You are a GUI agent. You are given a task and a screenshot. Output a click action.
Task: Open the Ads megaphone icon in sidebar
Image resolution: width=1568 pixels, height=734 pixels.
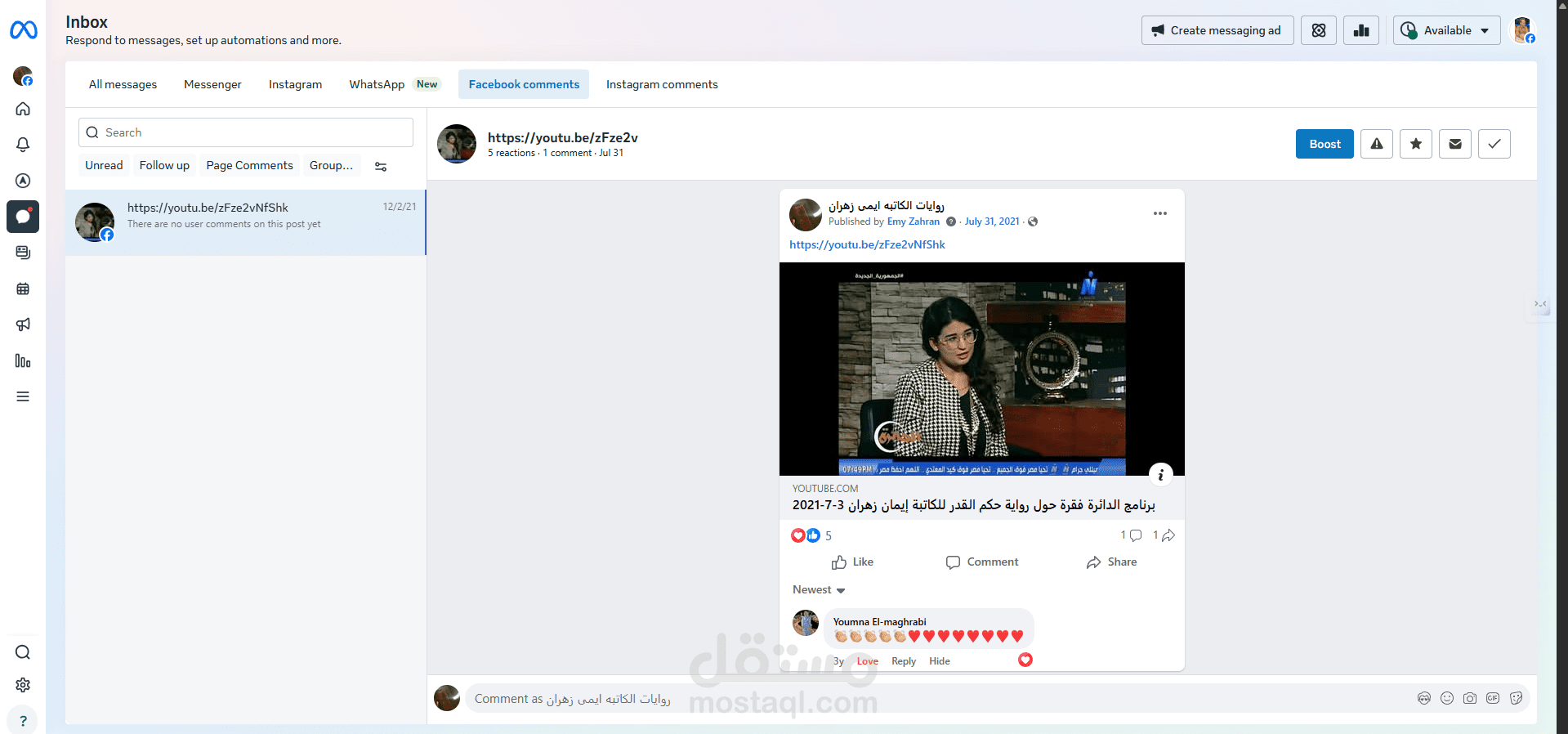click(x=23, y=324)
